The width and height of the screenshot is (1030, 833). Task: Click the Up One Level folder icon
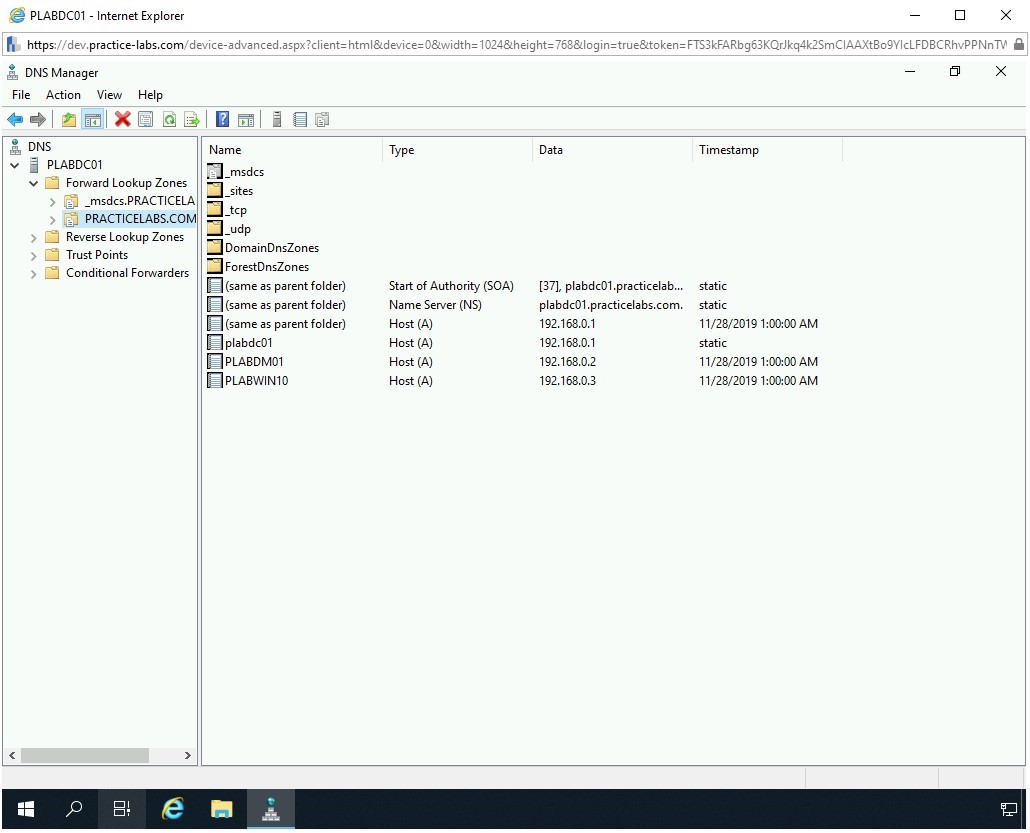[68, 120]
